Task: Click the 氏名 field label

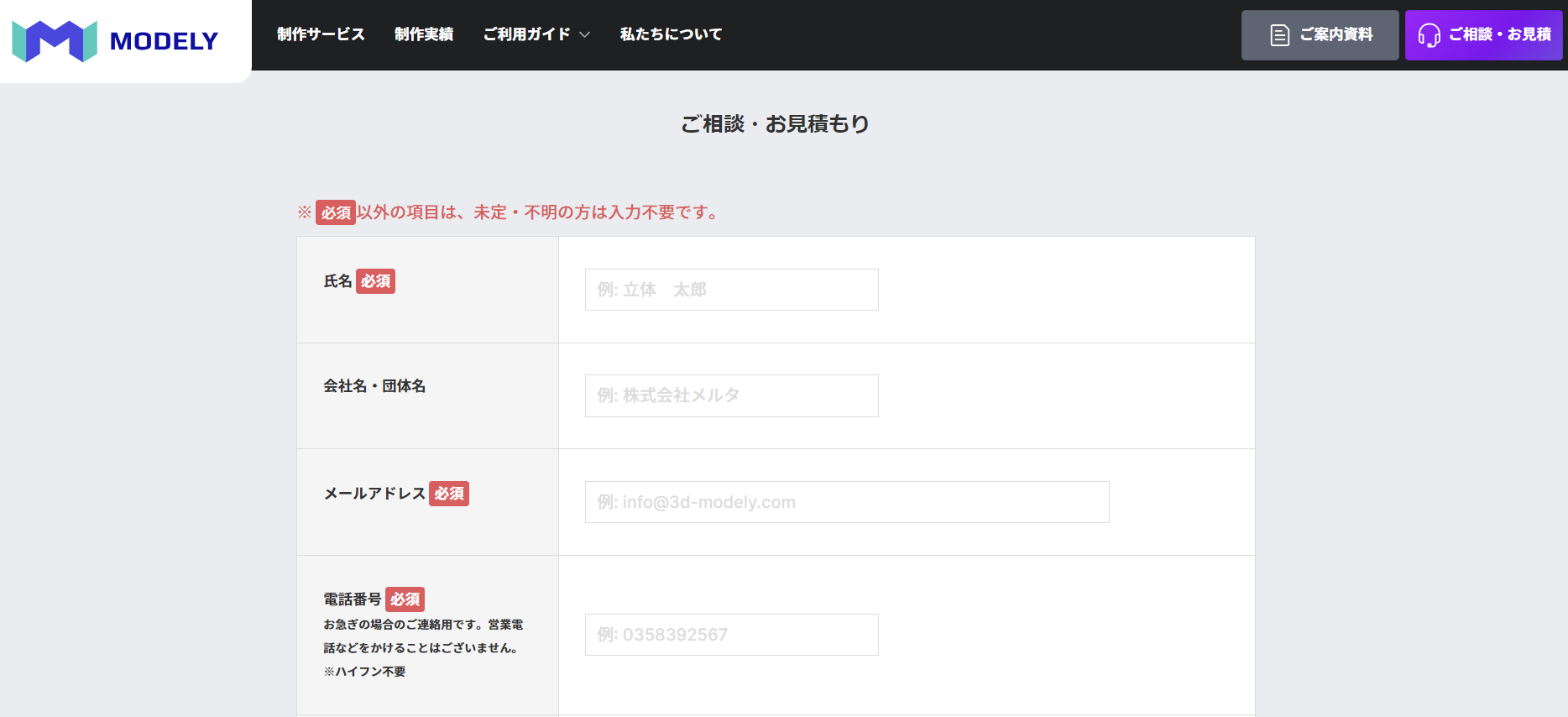Action: (x=337, y=281)
